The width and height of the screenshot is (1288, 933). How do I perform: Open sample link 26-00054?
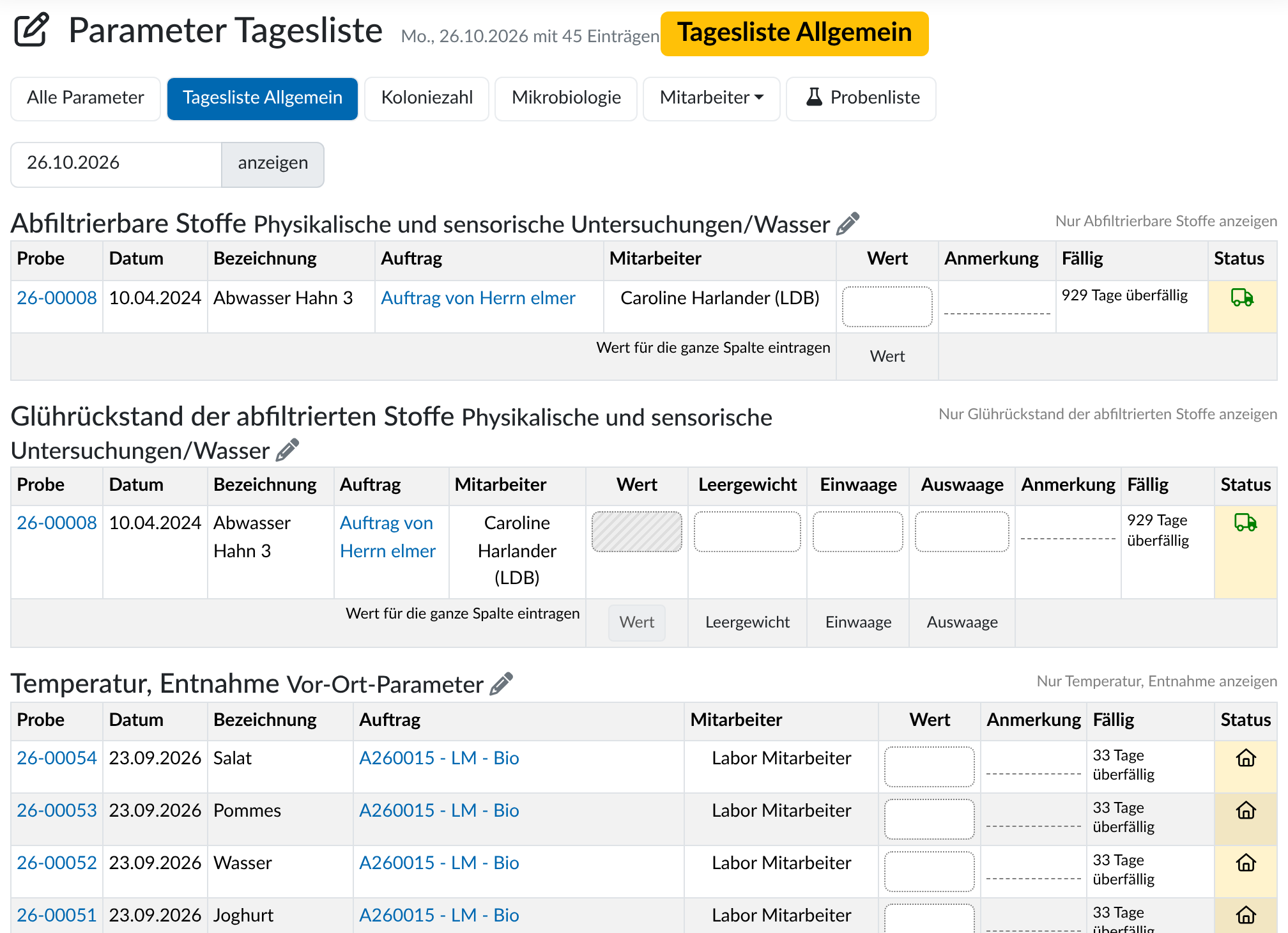(x=57, y=758)
